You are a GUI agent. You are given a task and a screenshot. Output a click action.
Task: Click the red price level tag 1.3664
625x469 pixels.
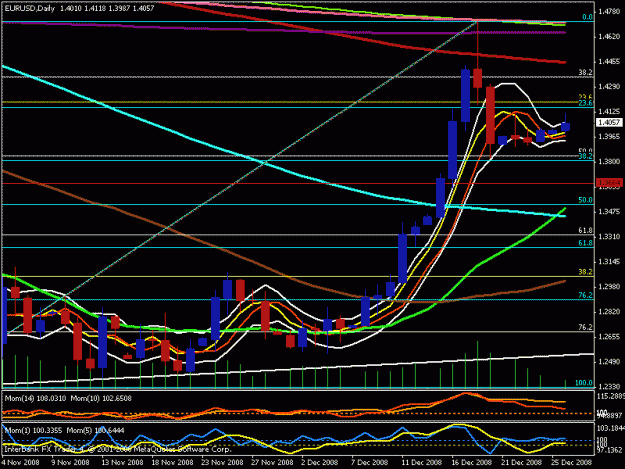609,182
